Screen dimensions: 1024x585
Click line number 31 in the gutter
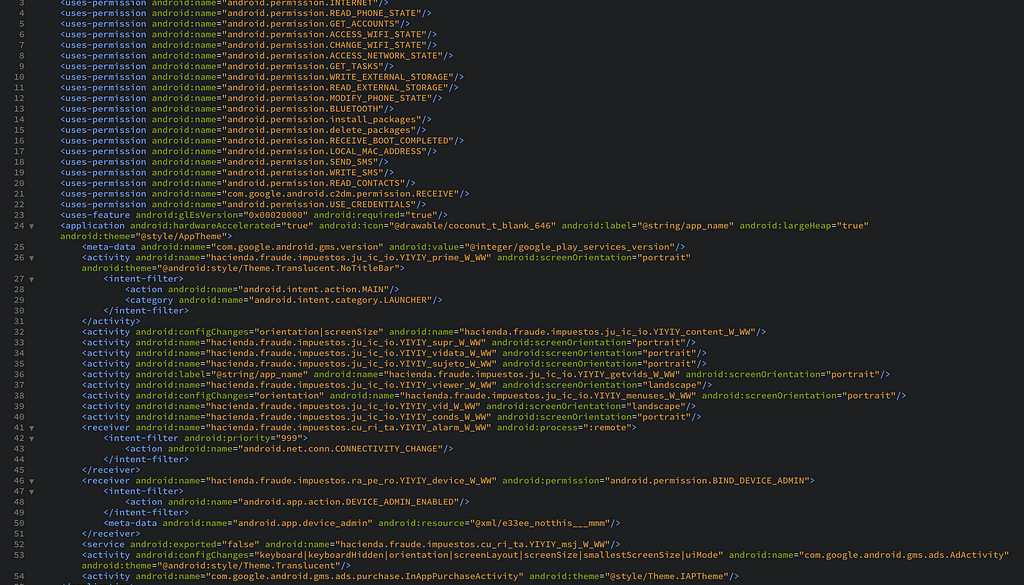pyautogui.click(x=19, y=321)
